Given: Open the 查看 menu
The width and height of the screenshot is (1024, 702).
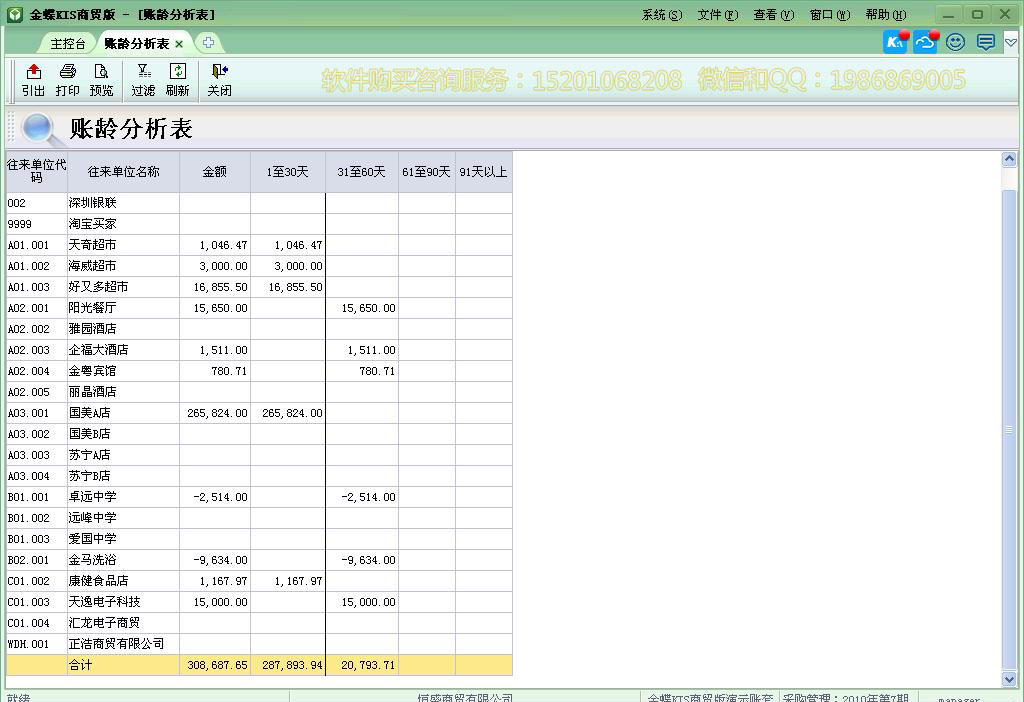Looking at the screenshot, I should click(x=773, y=15).
